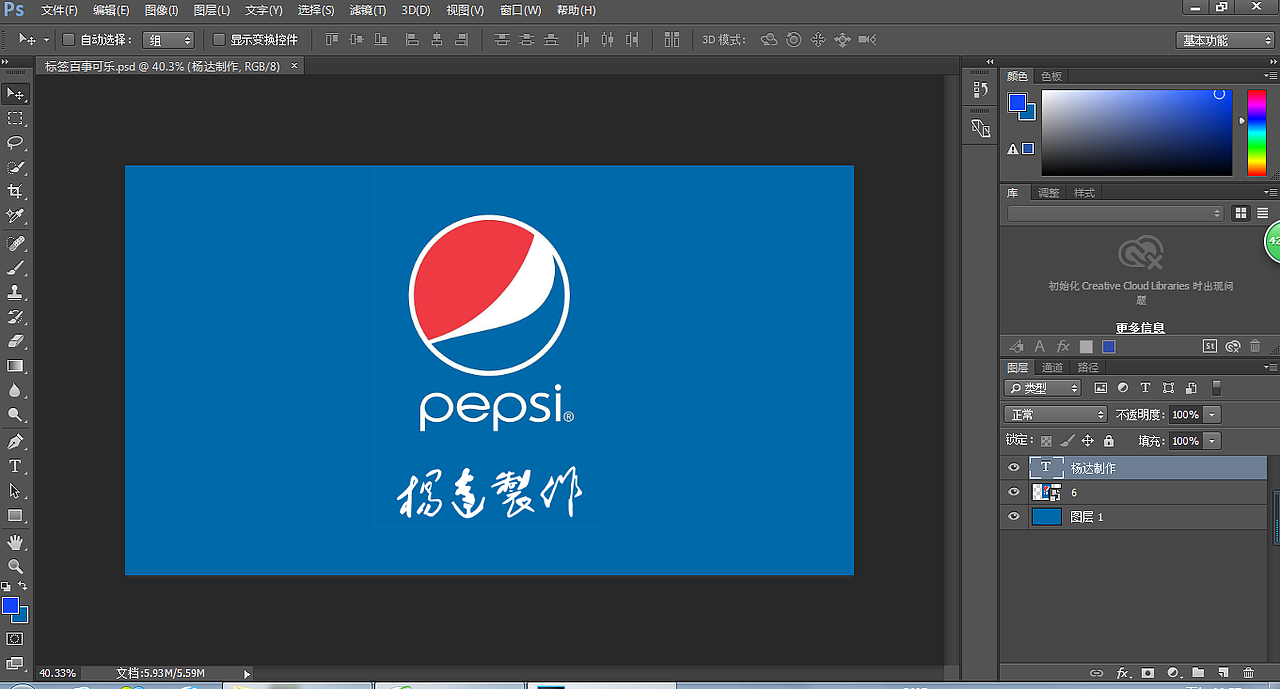
Task: Align top edges in options bar
Action: pyautogui.click(x=332, y=40)
